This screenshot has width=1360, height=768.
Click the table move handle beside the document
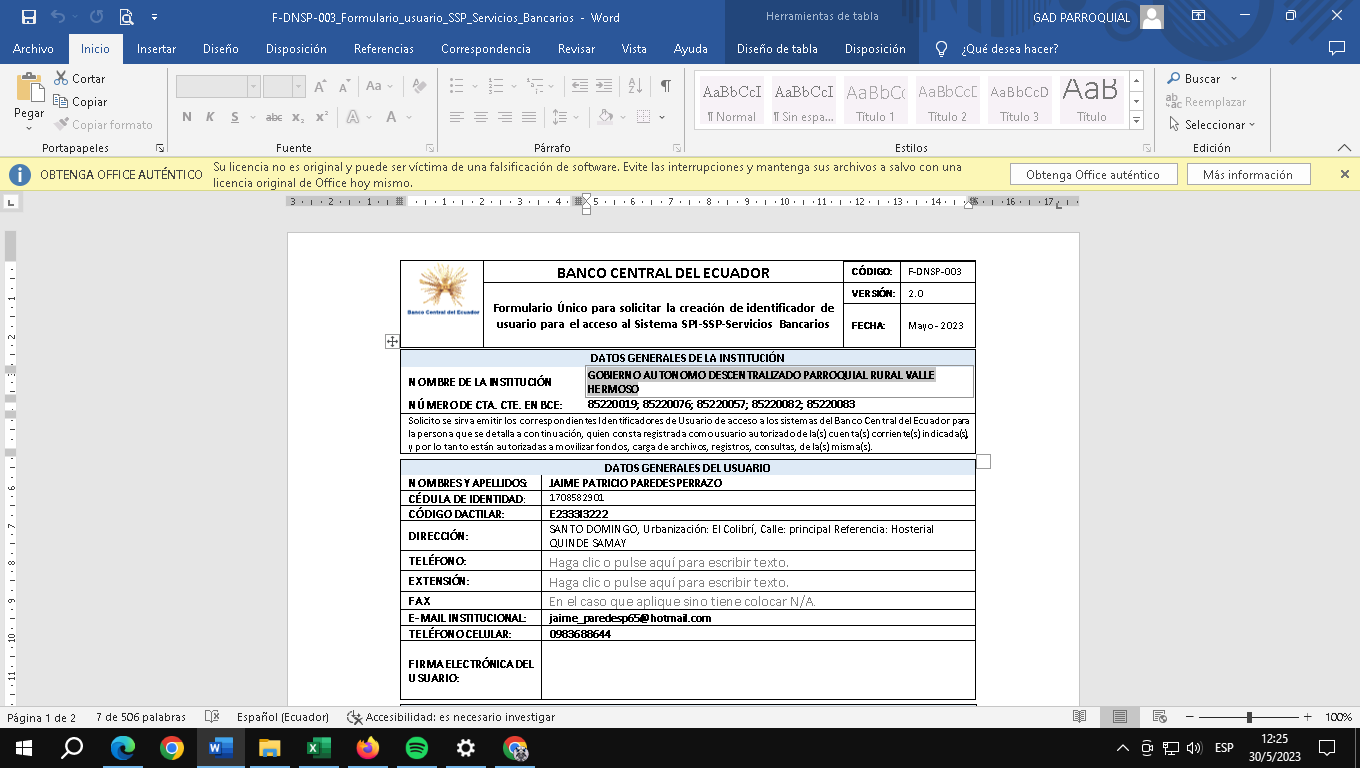point(392,341)
